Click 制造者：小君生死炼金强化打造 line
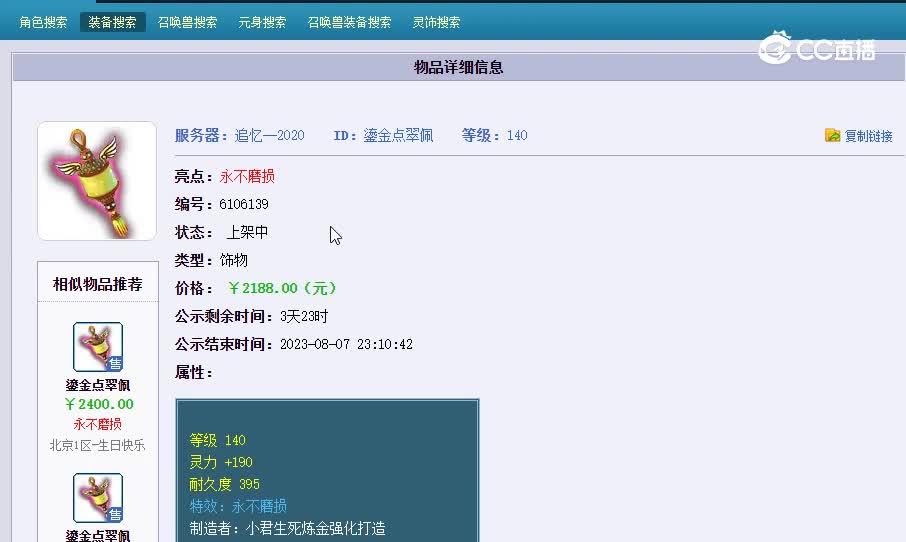The height and width of the screenshot is (542, 906). tap(287, 528)
